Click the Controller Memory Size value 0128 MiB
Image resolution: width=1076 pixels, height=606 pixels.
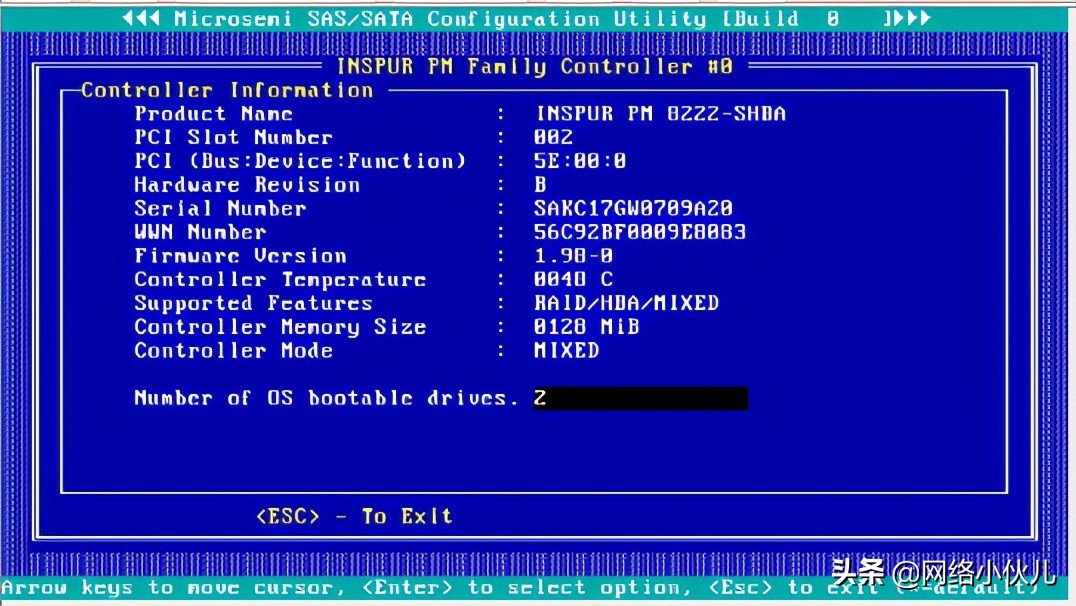pos(586,327)
